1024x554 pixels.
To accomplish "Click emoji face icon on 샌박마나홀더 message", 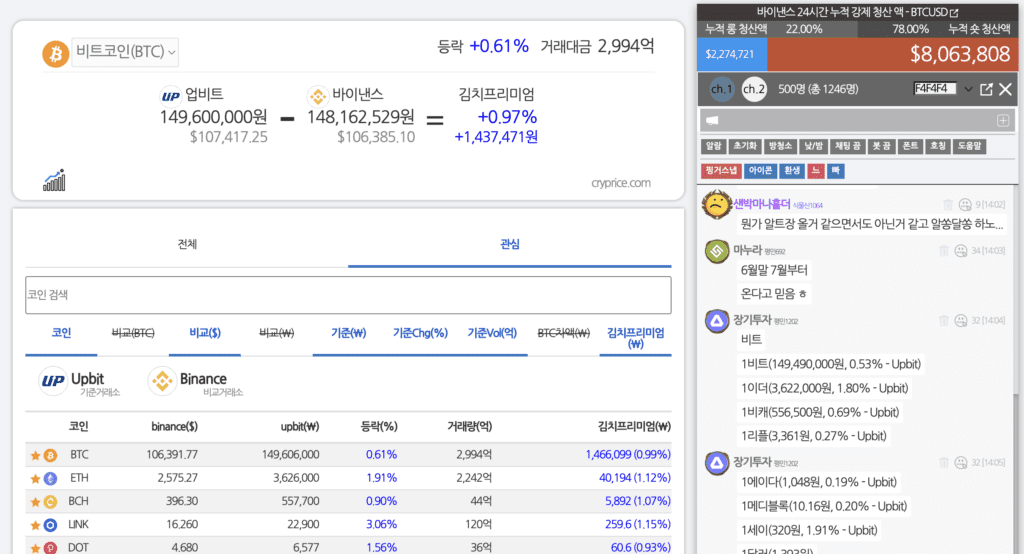I will click(965, 204).
